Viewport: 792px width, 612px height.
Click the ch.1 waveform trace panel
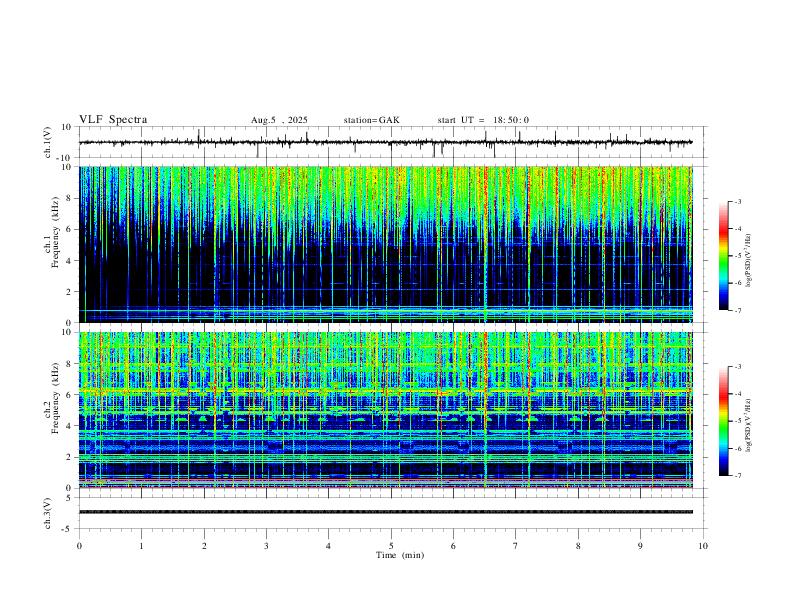(x=393, y=142)
